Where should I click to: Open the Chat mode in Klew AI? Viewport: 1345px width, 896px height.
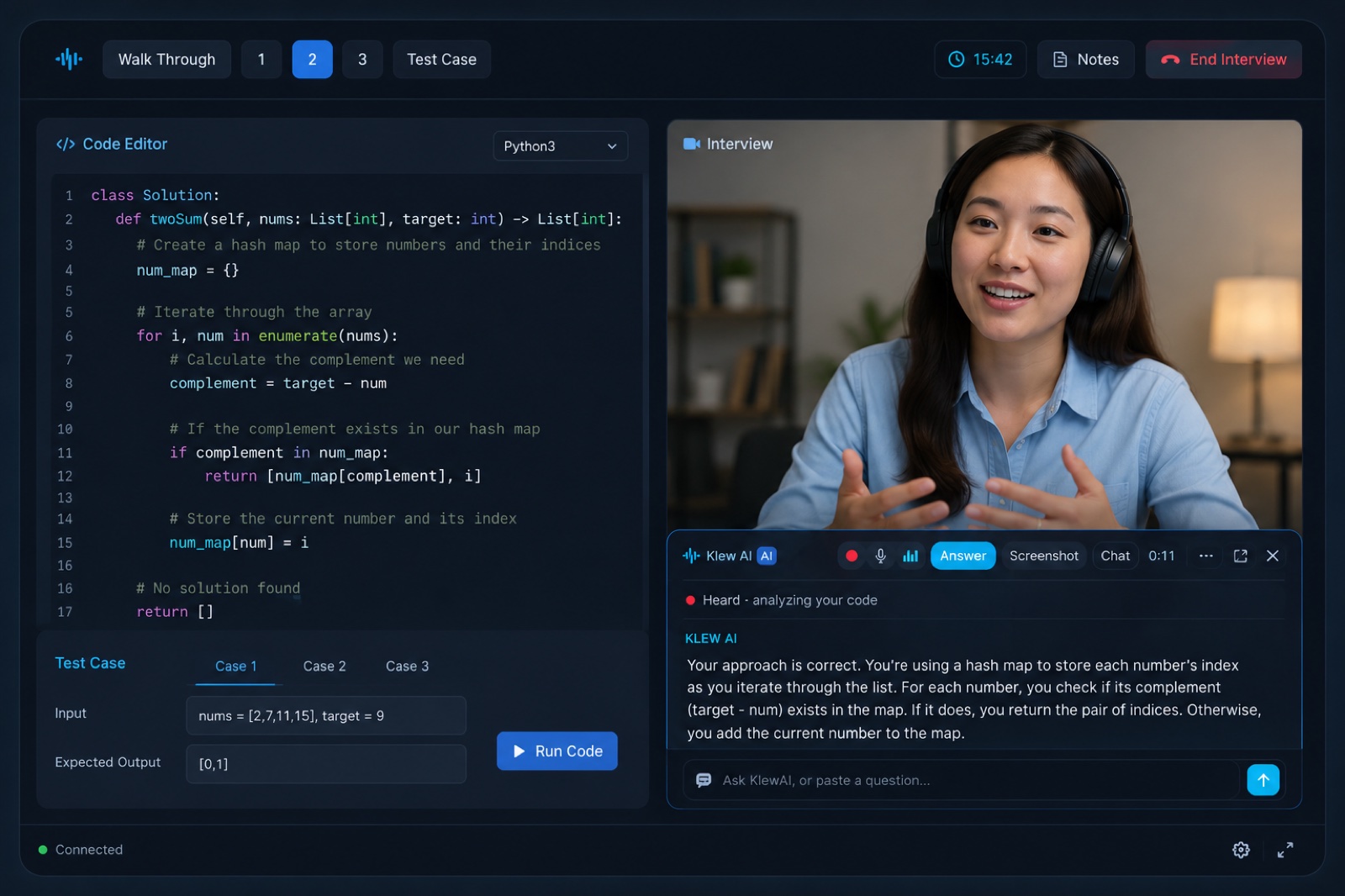tap(1116, 556)
